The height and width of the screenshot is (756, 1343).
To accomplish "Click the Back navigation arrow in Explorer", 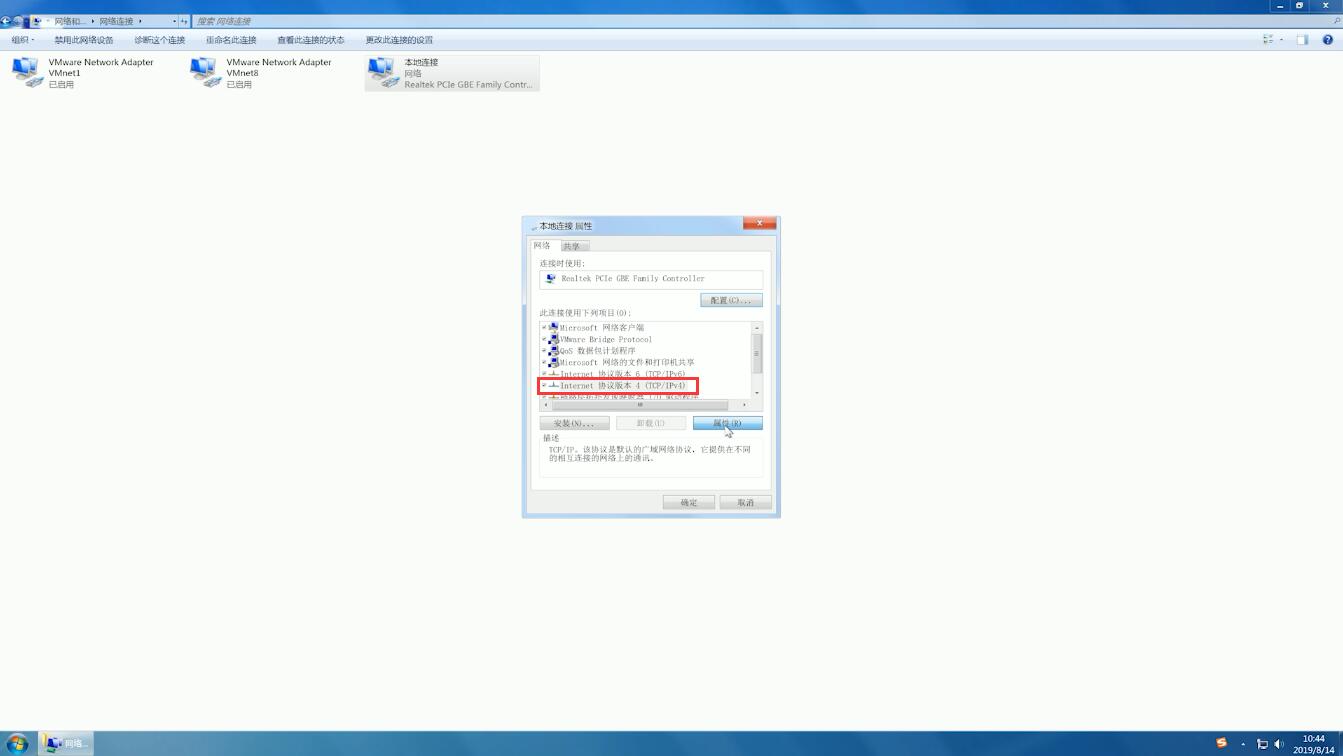I will [x=6, y=21].
